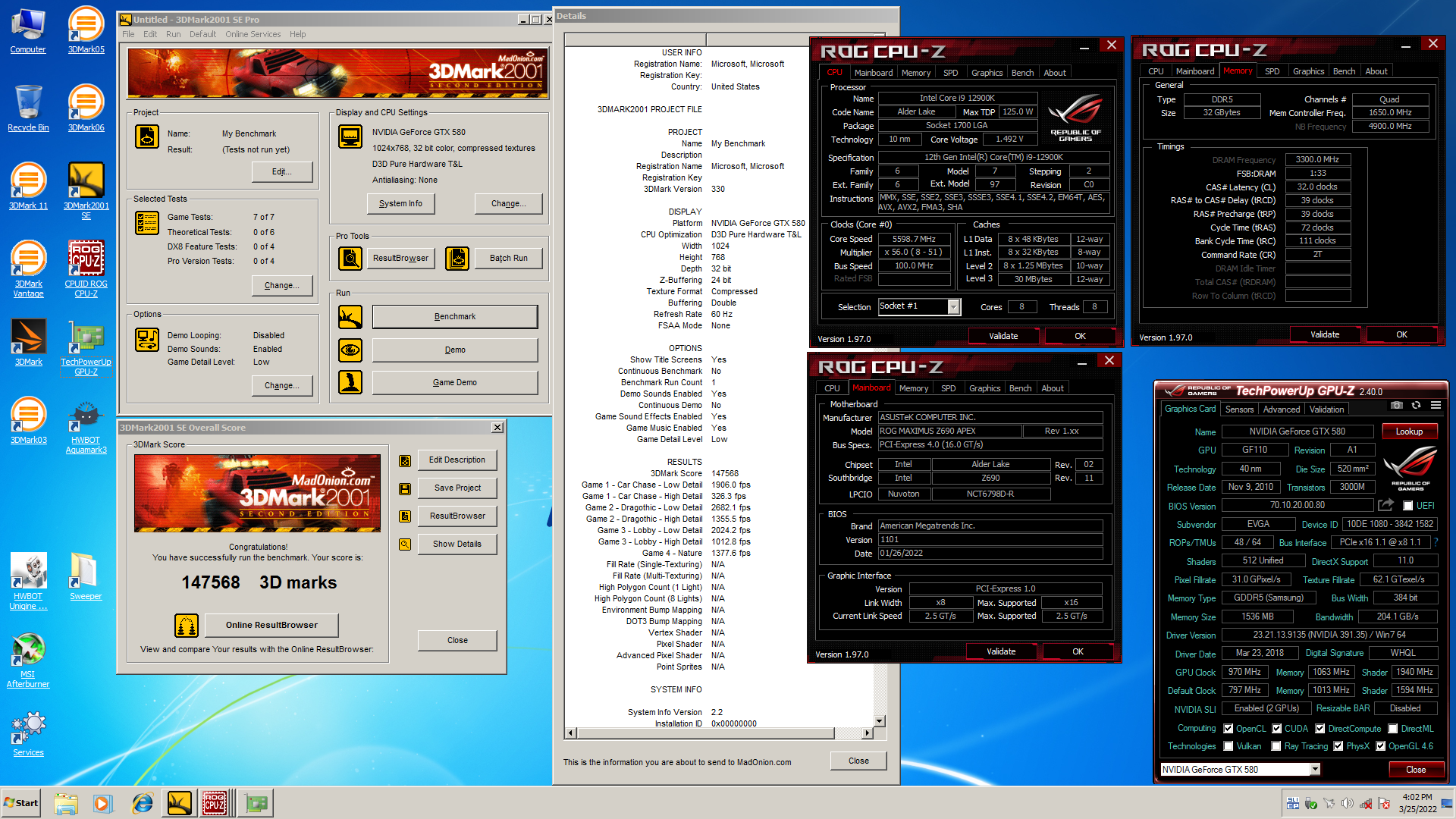Open the GPU-Z hamburger menu icon
Screen dimensions: 1456x819
point(1436,405)
